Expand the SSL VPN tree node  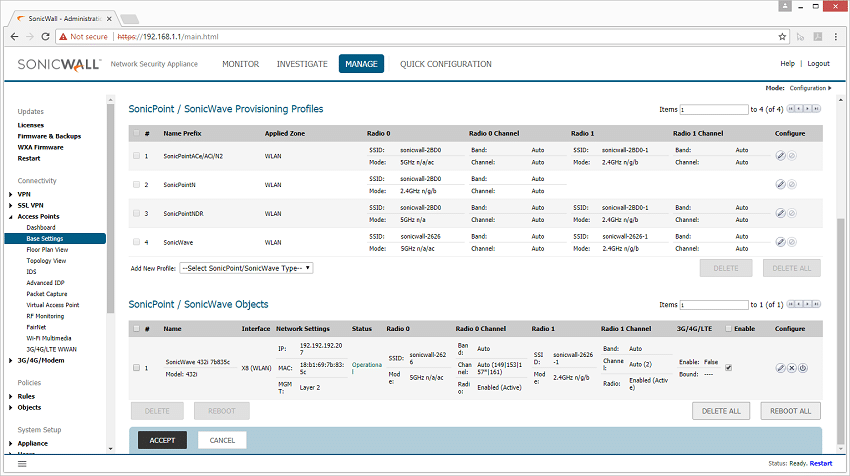tap(11, 205)
